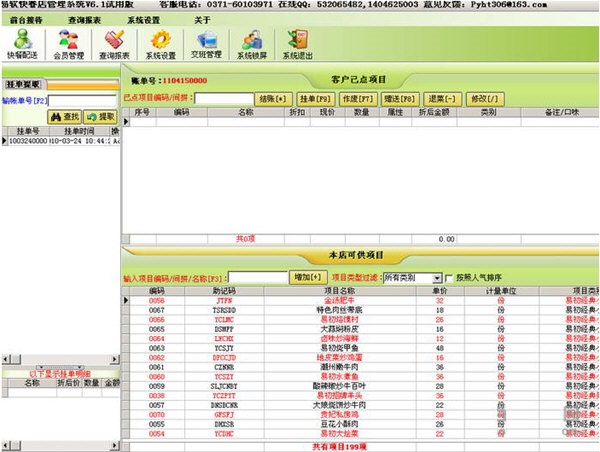Open the 查询报表 menu bar item
The height and width of the screenshot is (452, 600).
coord(85,20)
